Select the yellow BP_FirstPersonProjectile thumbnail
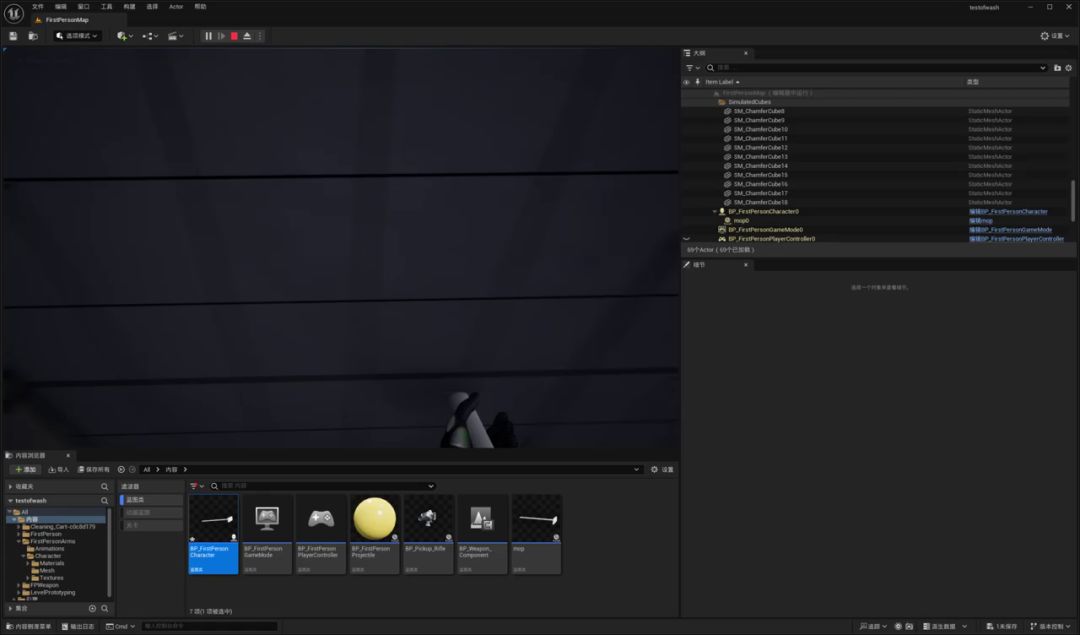1080x635 pixels. coord(375,520)
